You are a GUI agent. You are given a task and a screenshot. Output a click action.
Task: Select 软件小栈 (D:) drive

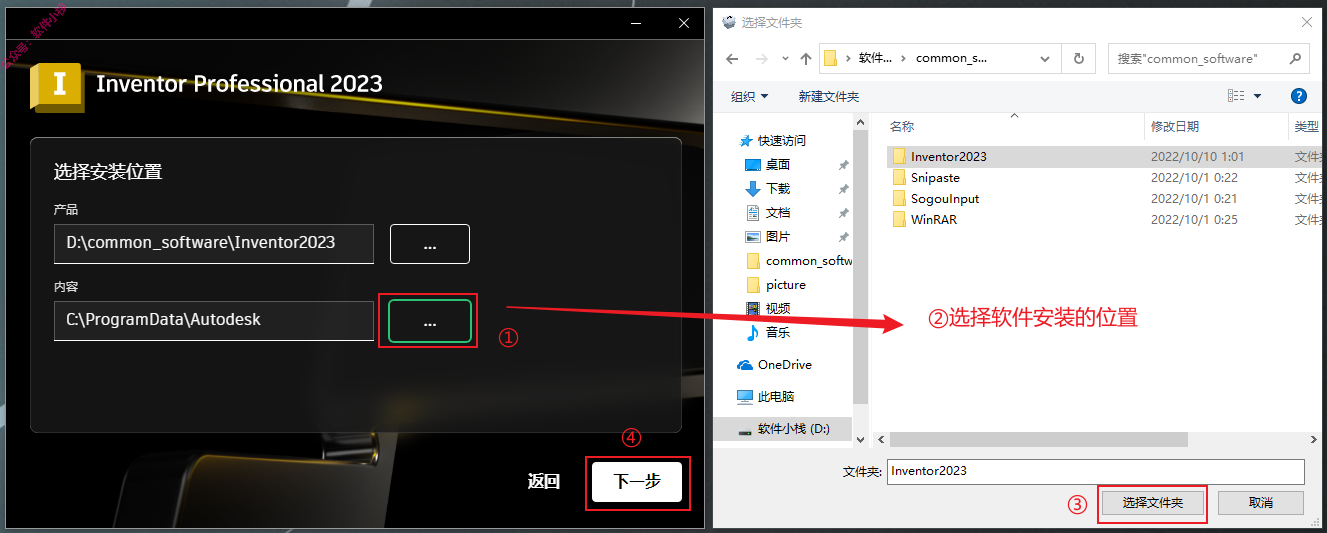point(794,428)
